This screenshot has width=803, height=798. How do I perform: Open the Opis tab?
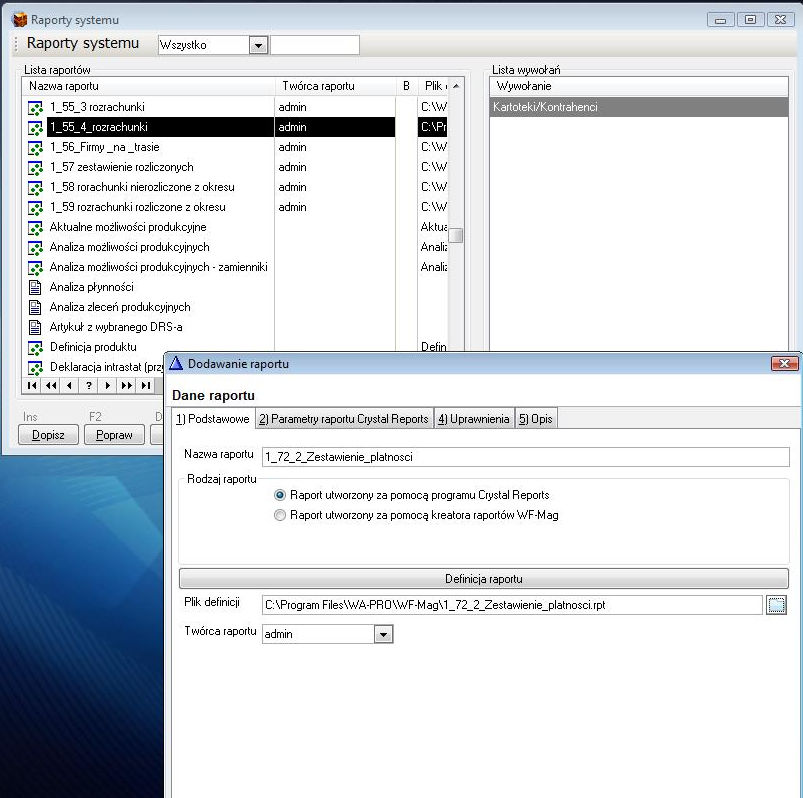coord(535,419)
